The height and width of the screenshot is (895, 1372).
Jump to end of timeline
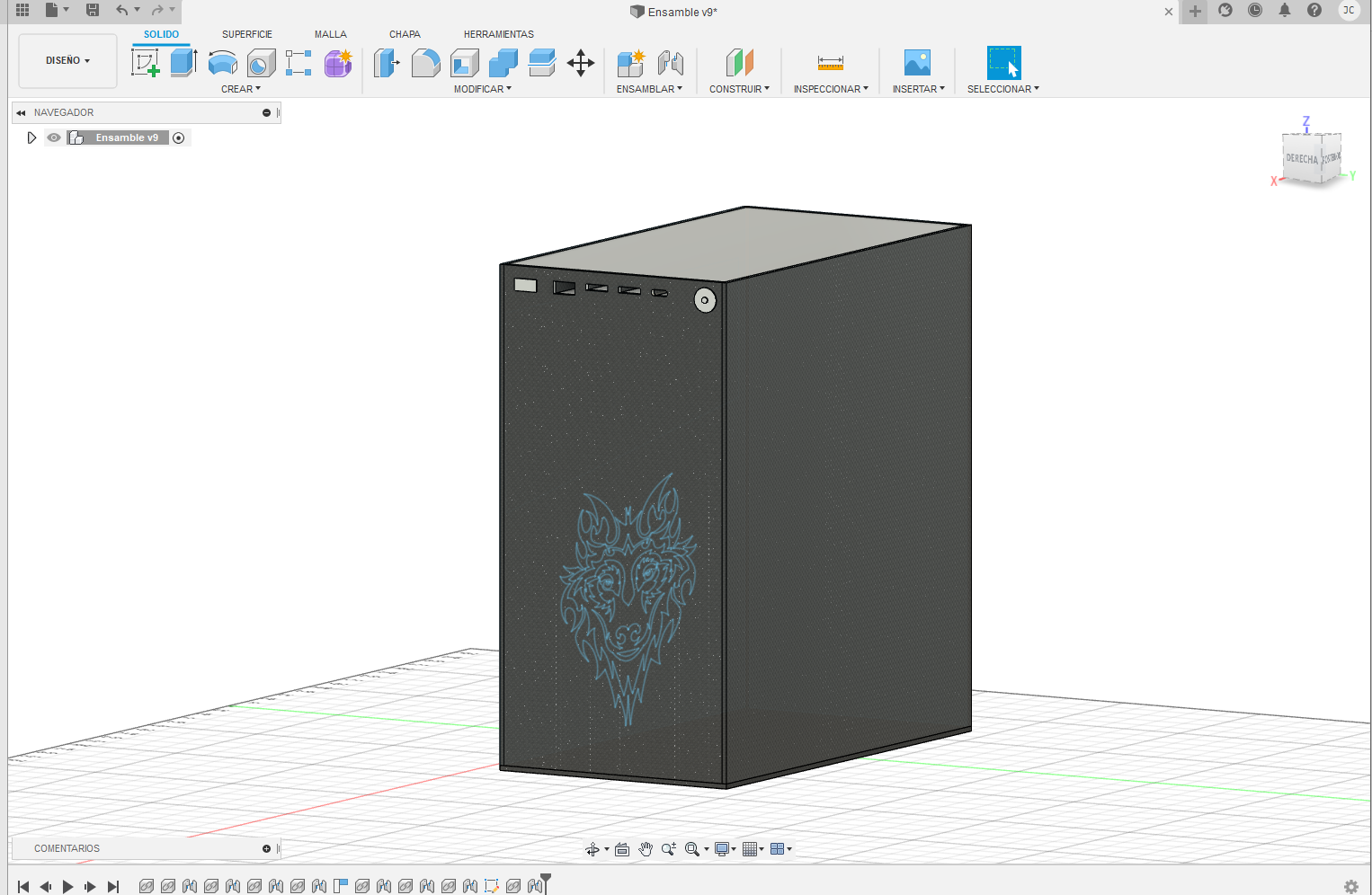pyautogui.click(x=112, y=887)
